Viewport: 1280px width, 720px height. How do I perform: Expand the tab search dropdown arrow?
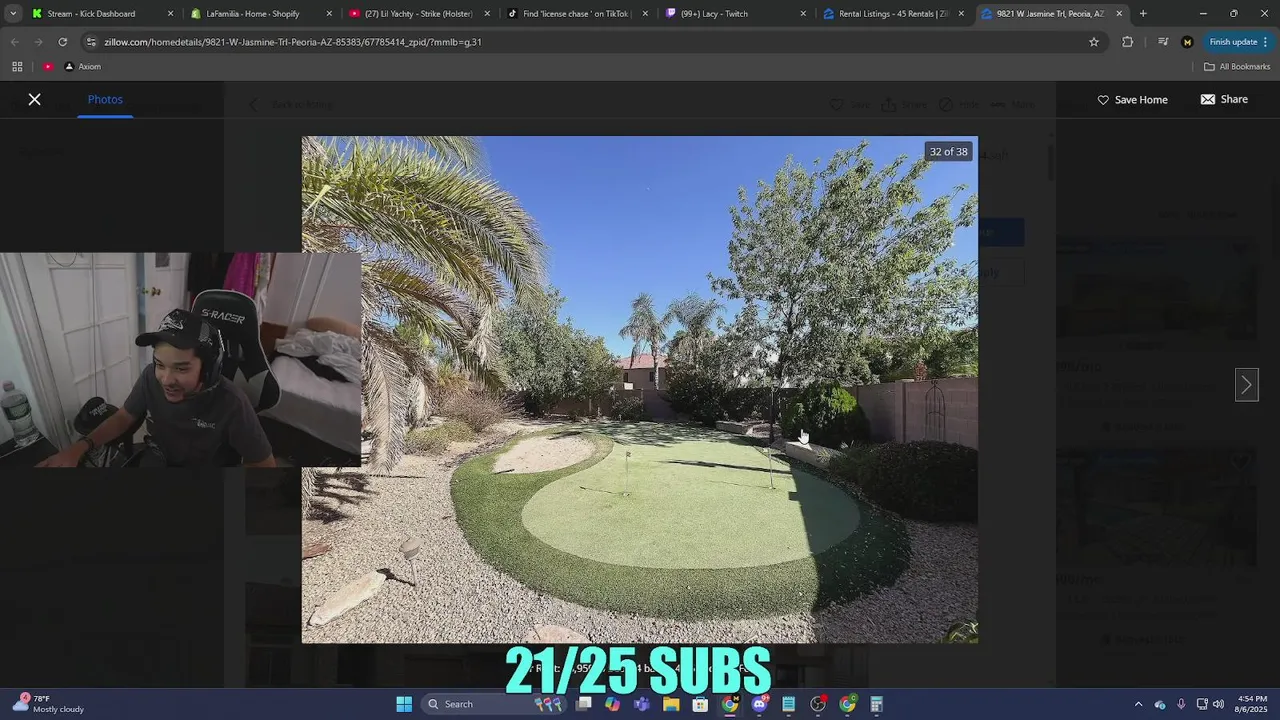pyautogui.click(x=13, y=14)
